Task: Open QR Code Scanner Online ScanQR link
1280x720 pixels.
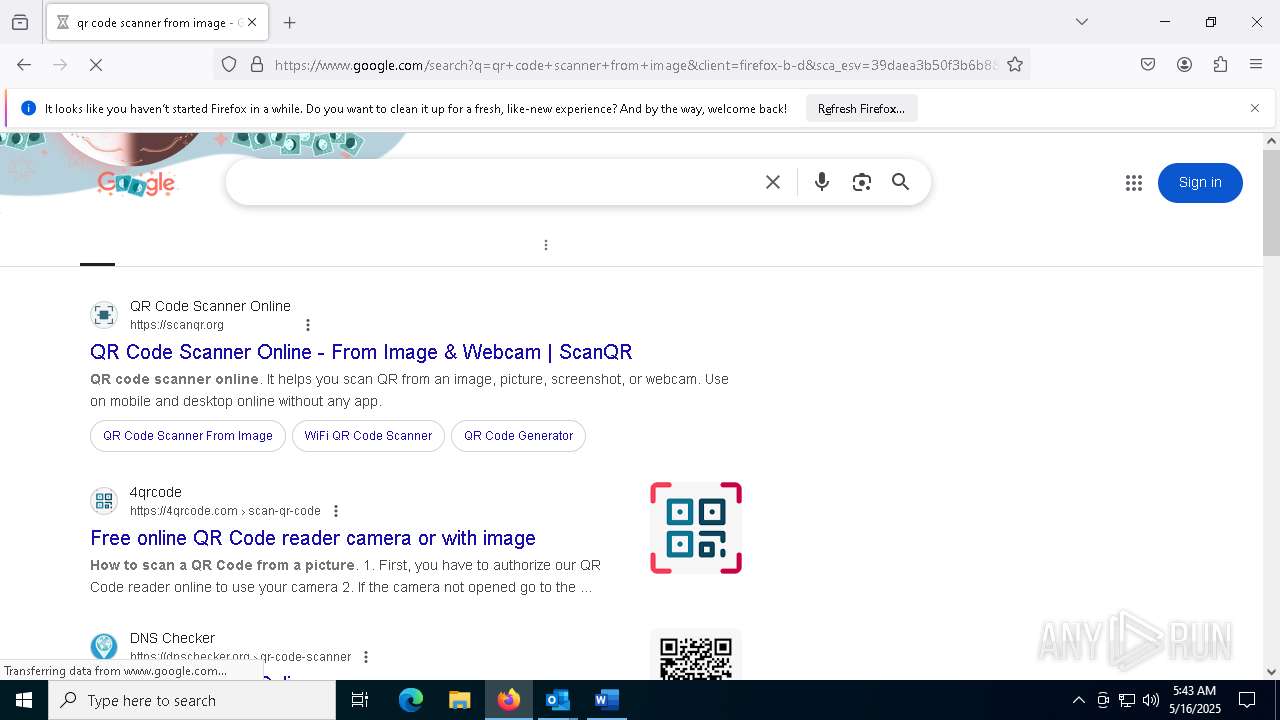Action: click(x=361, y=352)
